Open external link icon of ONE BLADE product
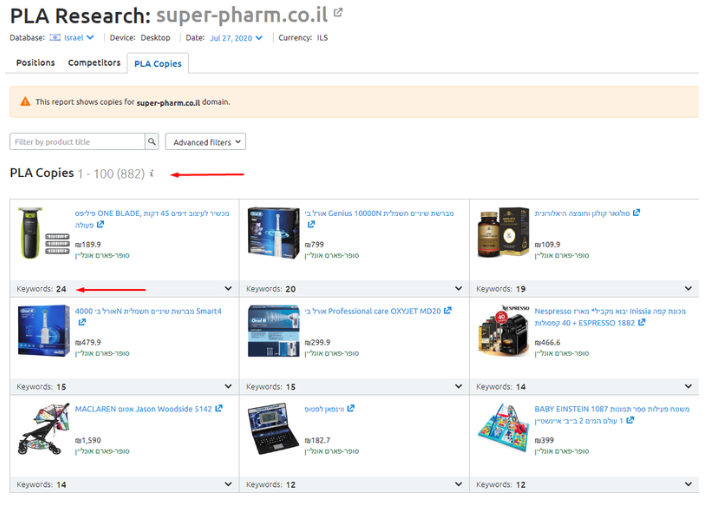The width and height of the screenshot is (714, 511). point(100,224)
